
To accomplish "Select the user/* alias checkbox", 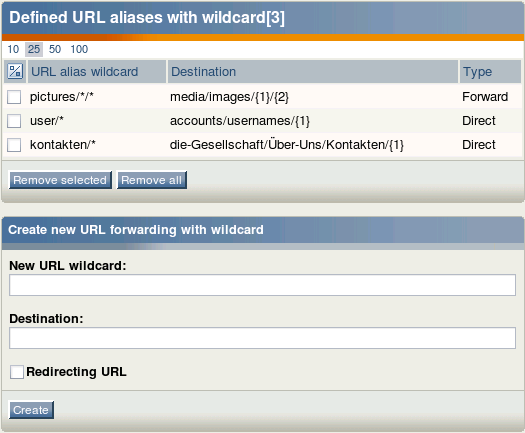I will click(14, 121).
